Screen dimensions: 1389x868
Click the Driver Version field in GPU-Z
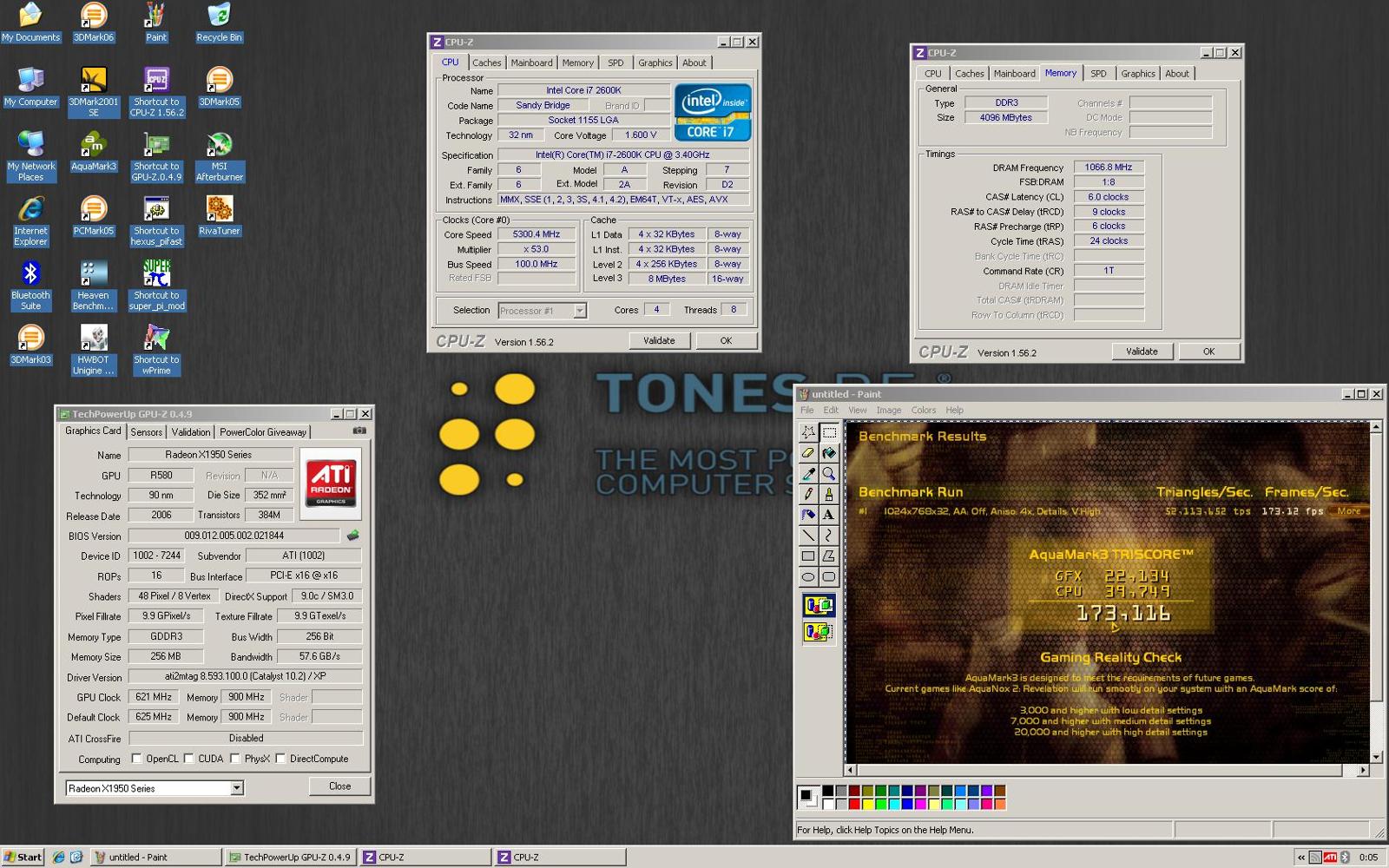[246, 676]
